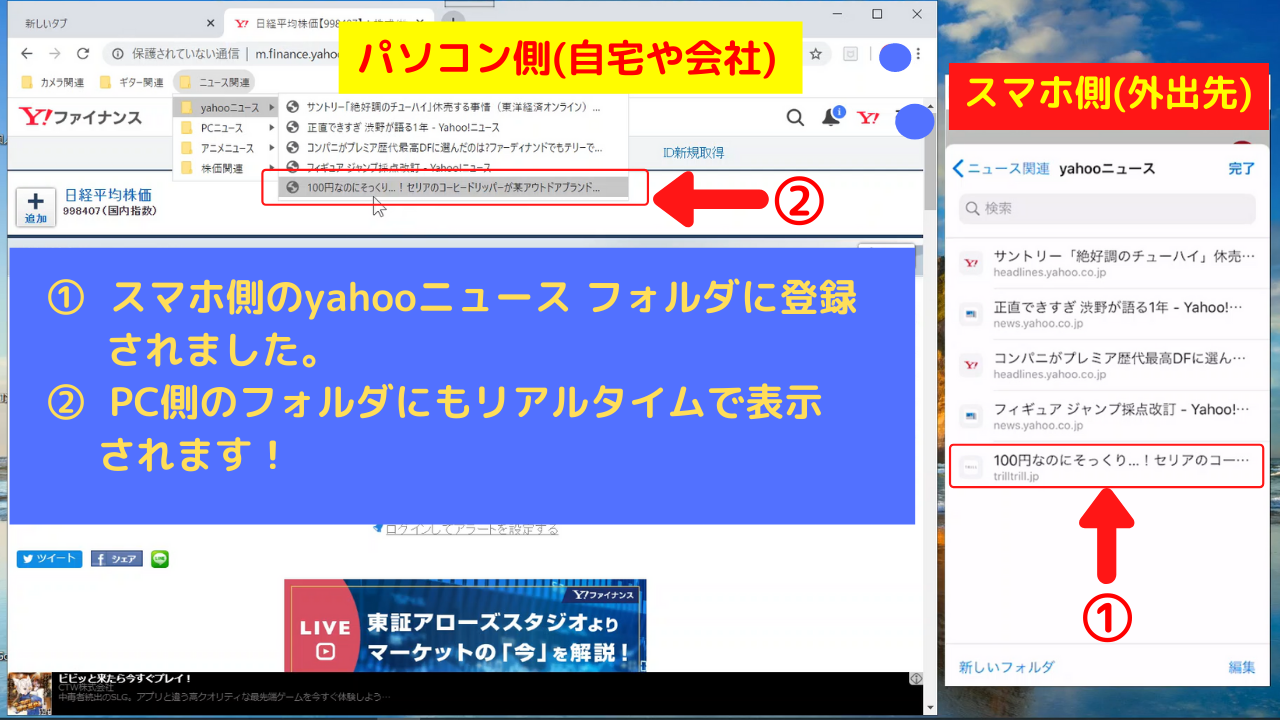This screenshot has height=720, width=1280.
Task: Expand the PCニュース subfolder
Action: 226,128
